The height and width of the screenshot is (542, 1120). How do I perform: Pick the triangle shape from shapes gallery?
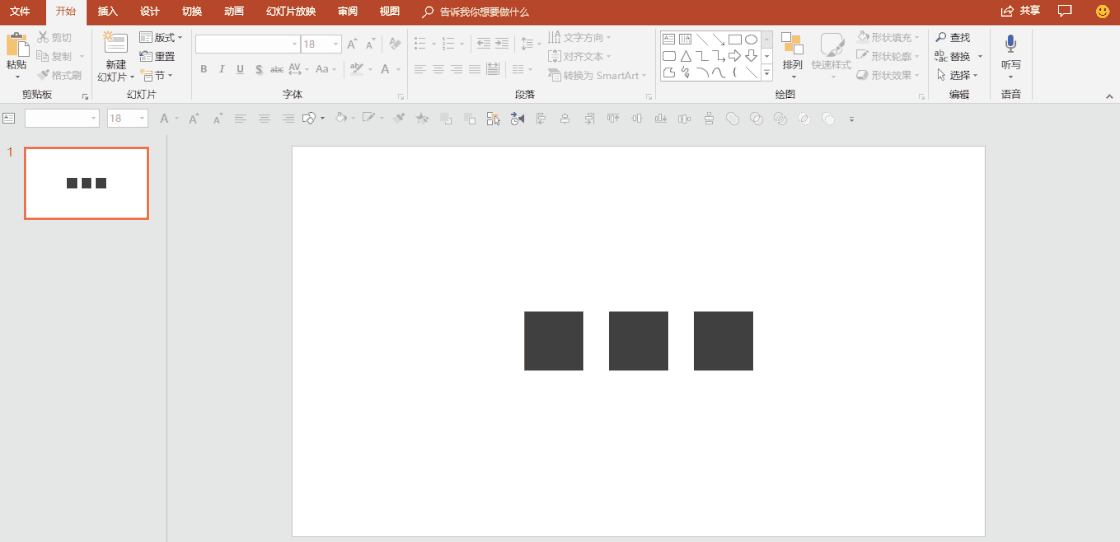686,56
